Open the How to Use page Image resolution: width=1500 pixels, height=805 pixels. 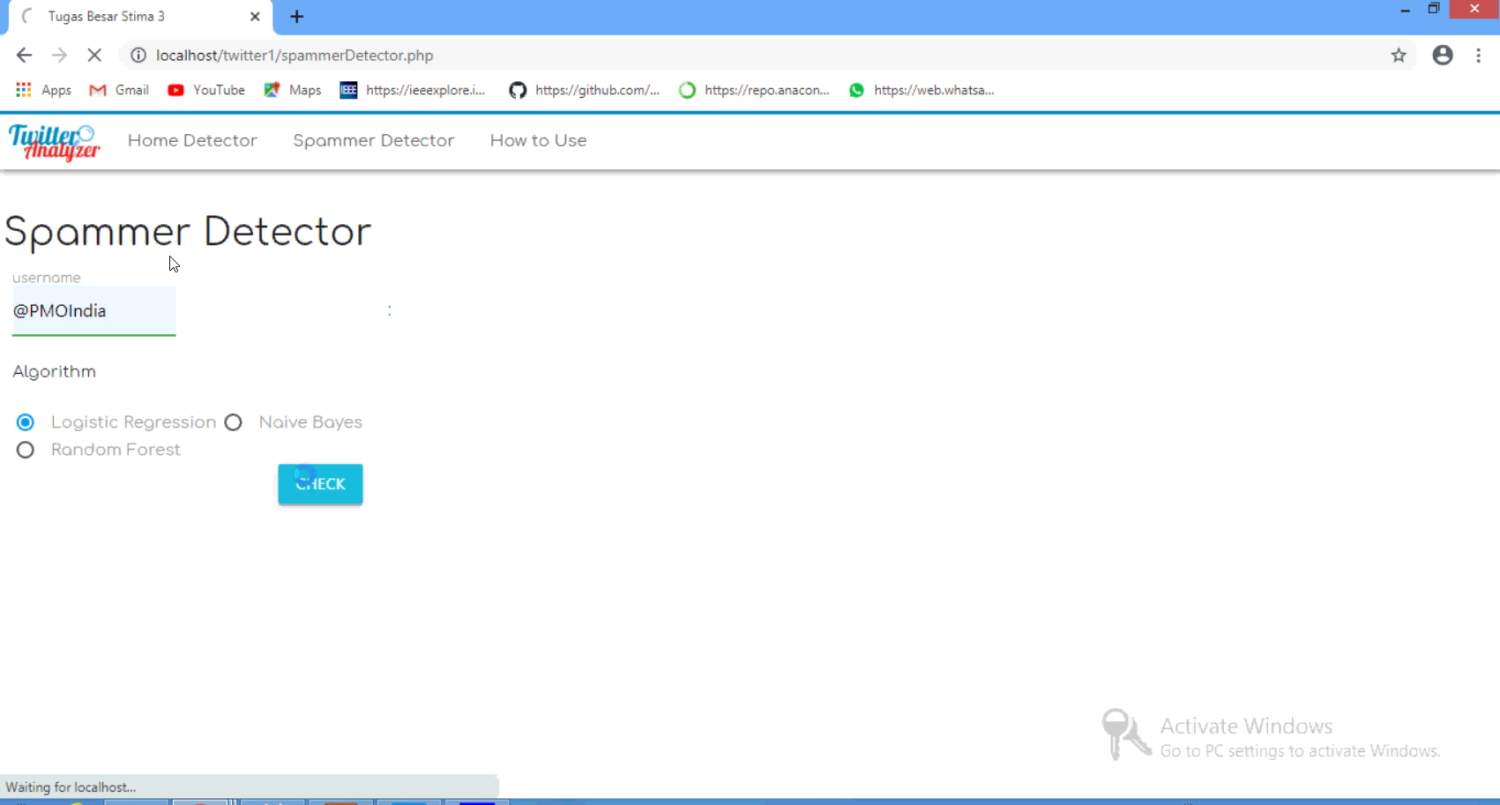tap(538, 141)
